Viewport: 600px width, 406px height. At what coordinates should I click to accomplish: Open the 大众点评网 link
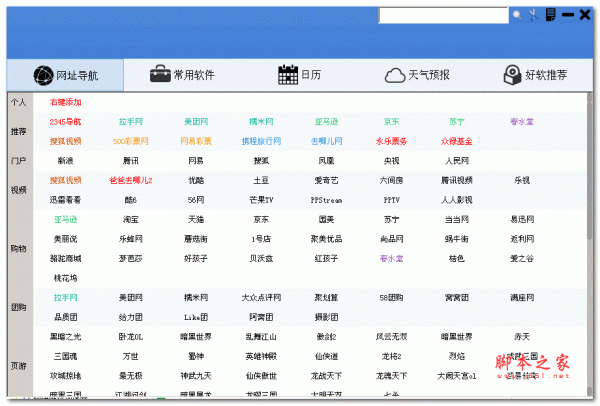coord(261,298)
